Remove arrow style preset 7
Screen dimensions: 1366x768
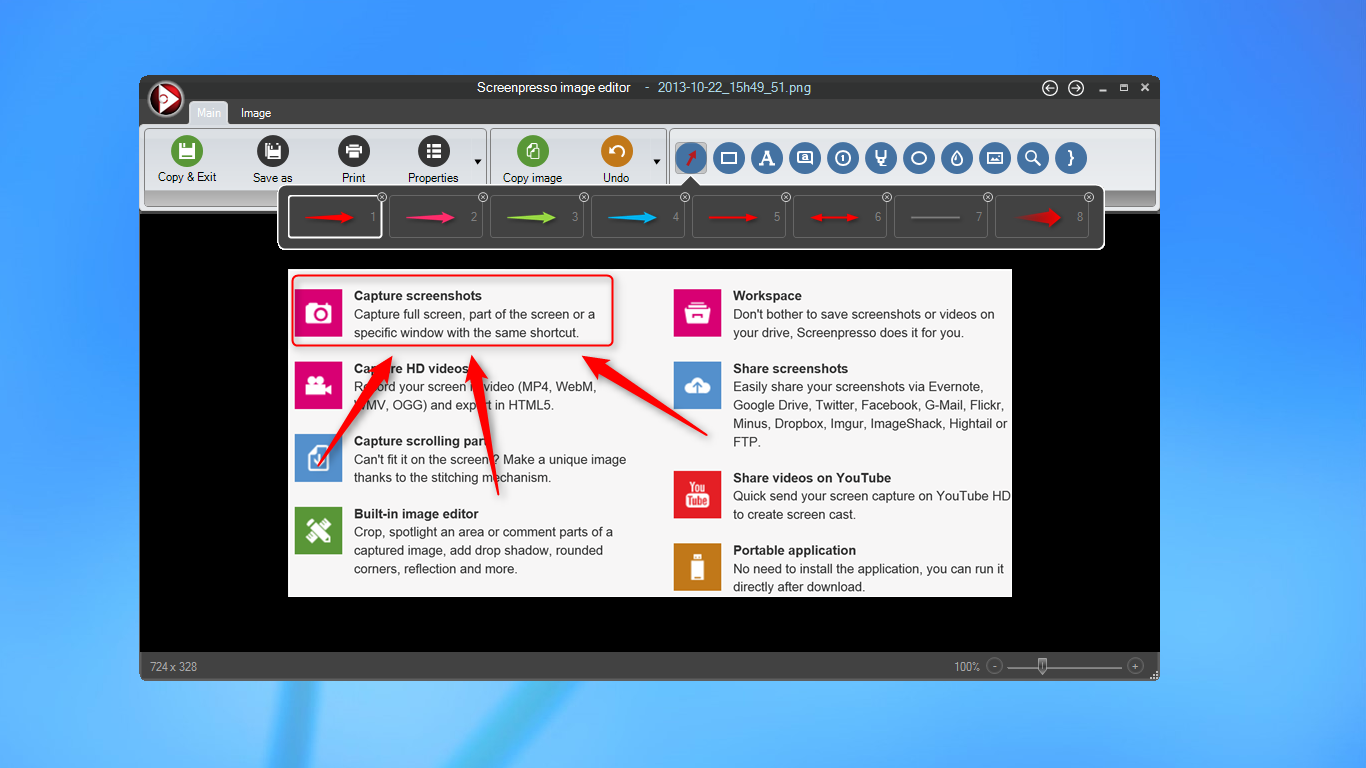tap(988, 197)
